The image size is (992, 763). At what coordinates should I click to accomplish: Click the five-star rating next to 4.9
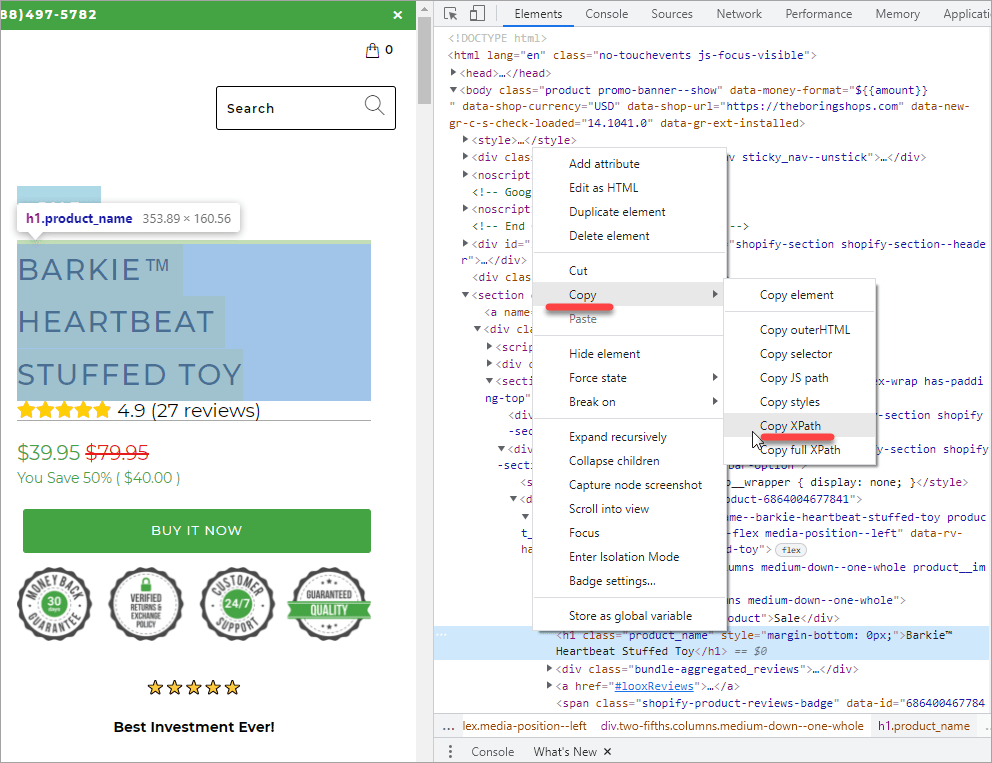pos(64,411)
